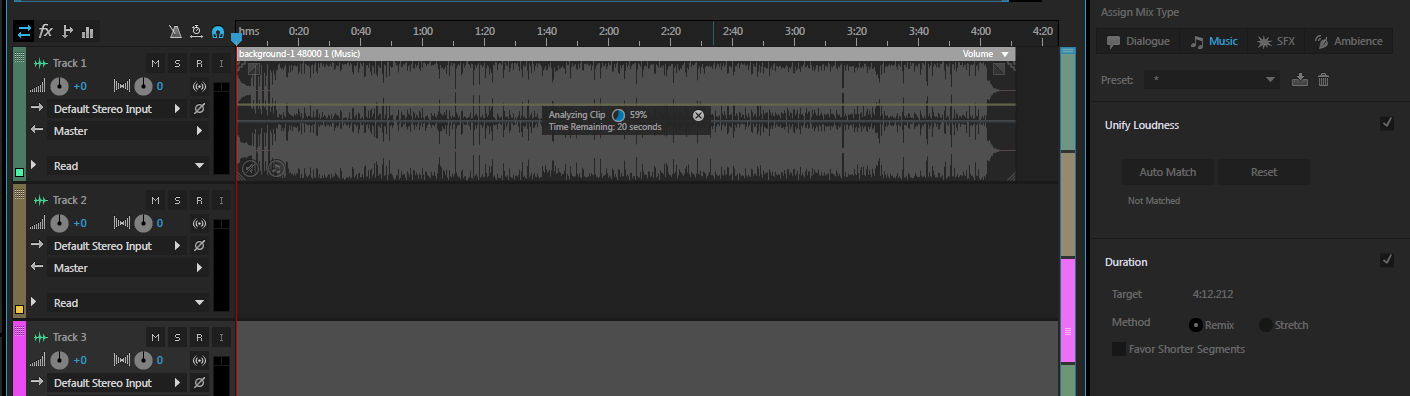Toggle global clip stretching stopwatch icon

196,32
